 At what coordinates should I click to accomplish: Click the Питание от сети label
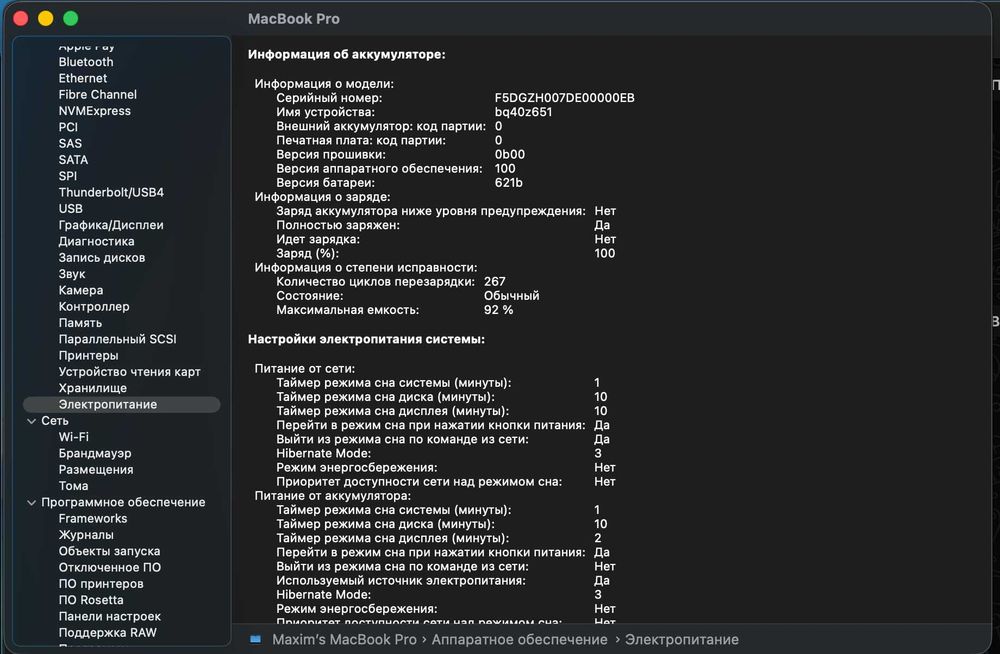pos(305,368)
